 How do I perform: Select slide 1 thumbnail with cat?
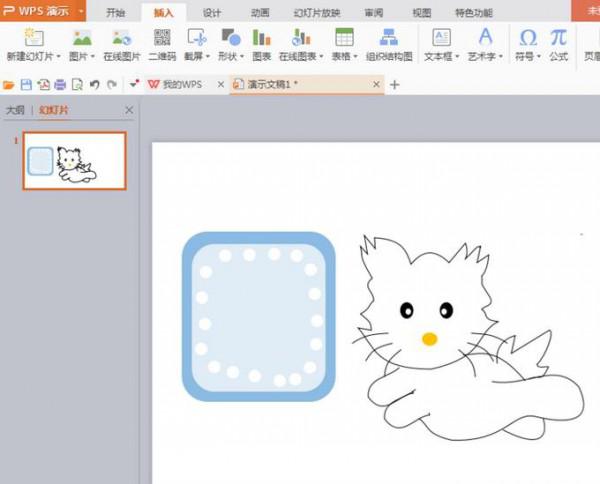tap(75, 161)
